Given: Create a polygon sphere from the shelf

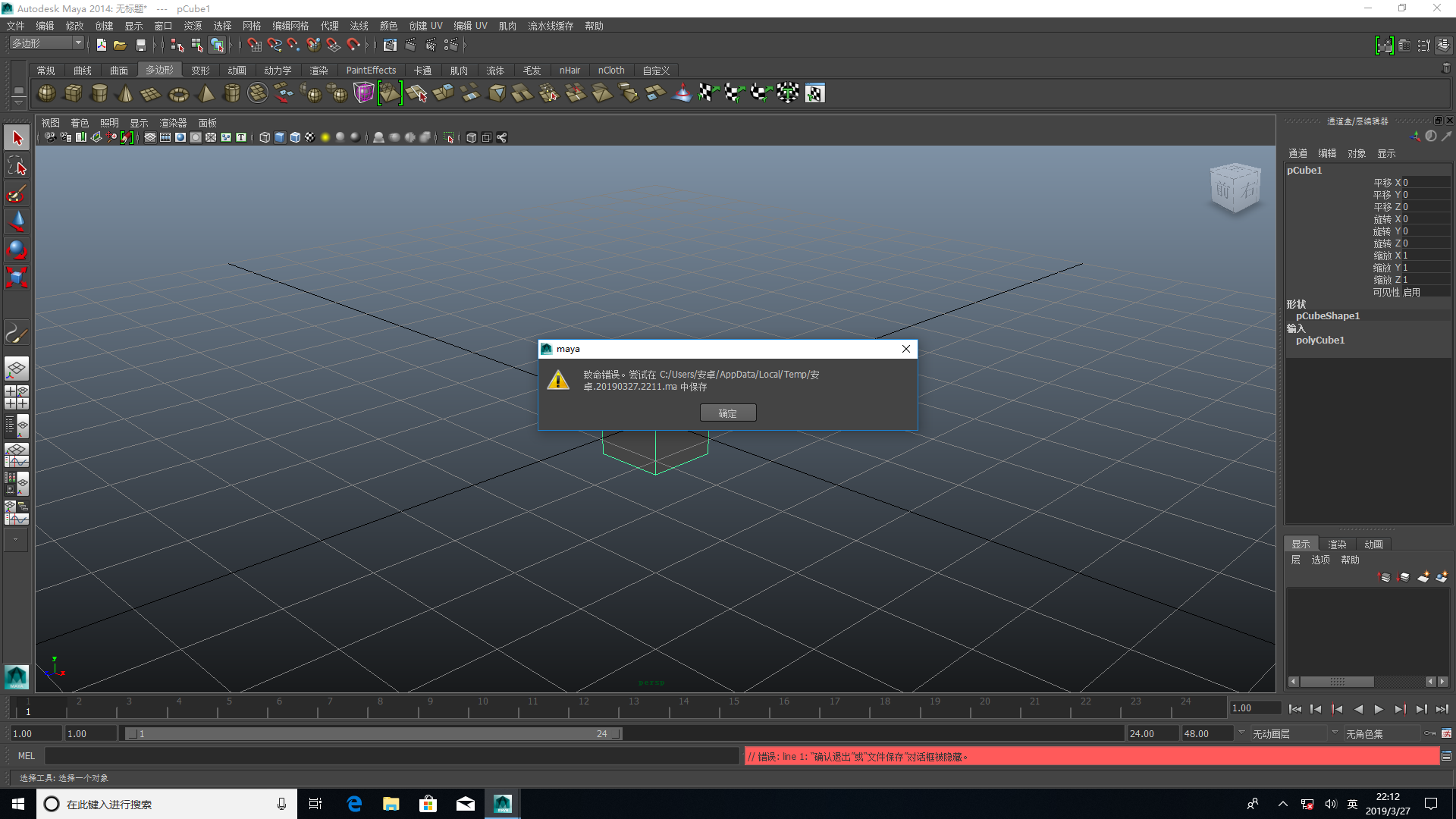Looking at the screenshot, I should tap(46, 93).
